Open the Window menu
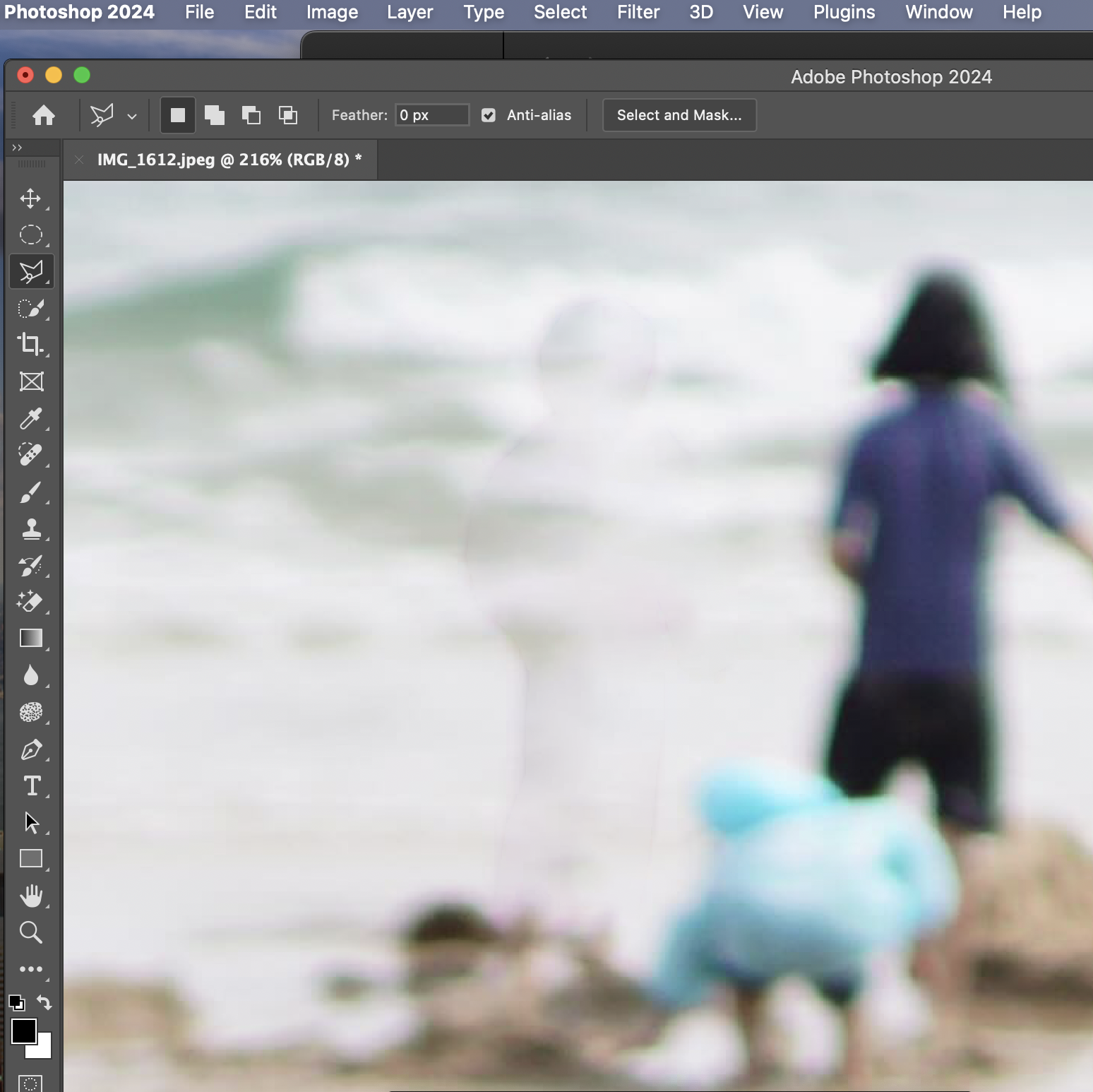The width and height of the screenshot is (1093, 1092). pos(939,12)
